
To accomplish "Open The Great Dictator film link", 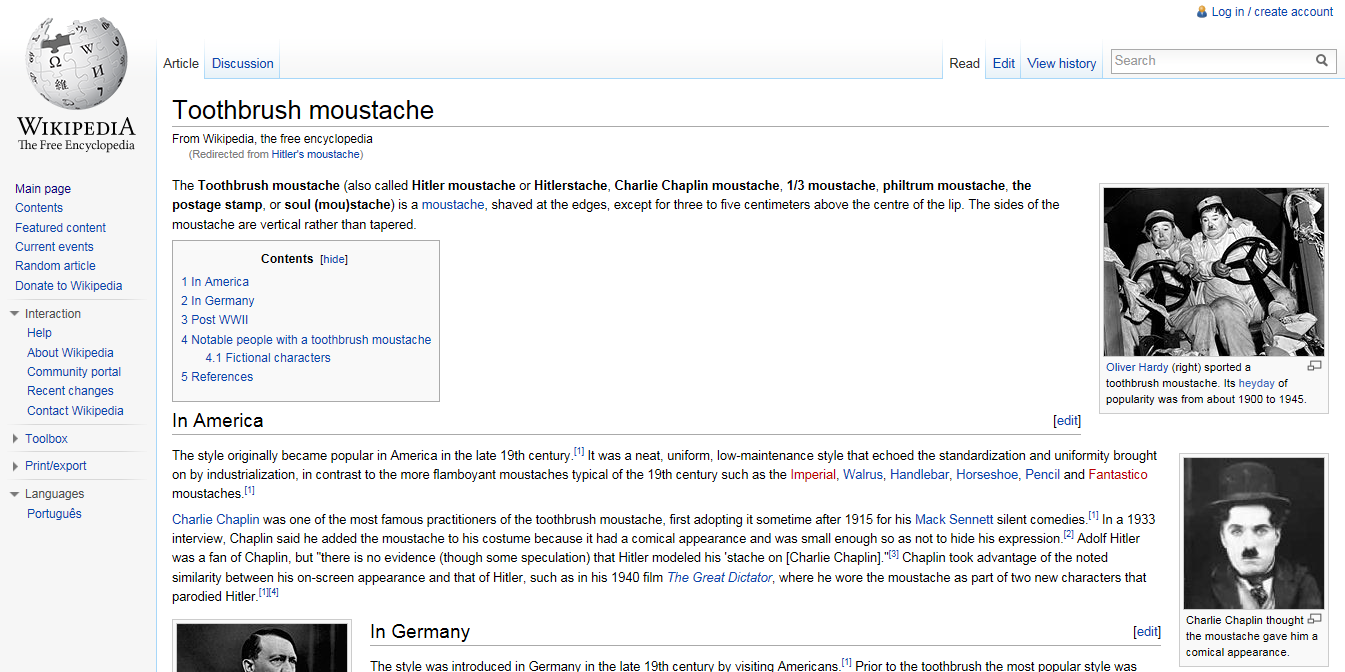I will coord(719,578).
